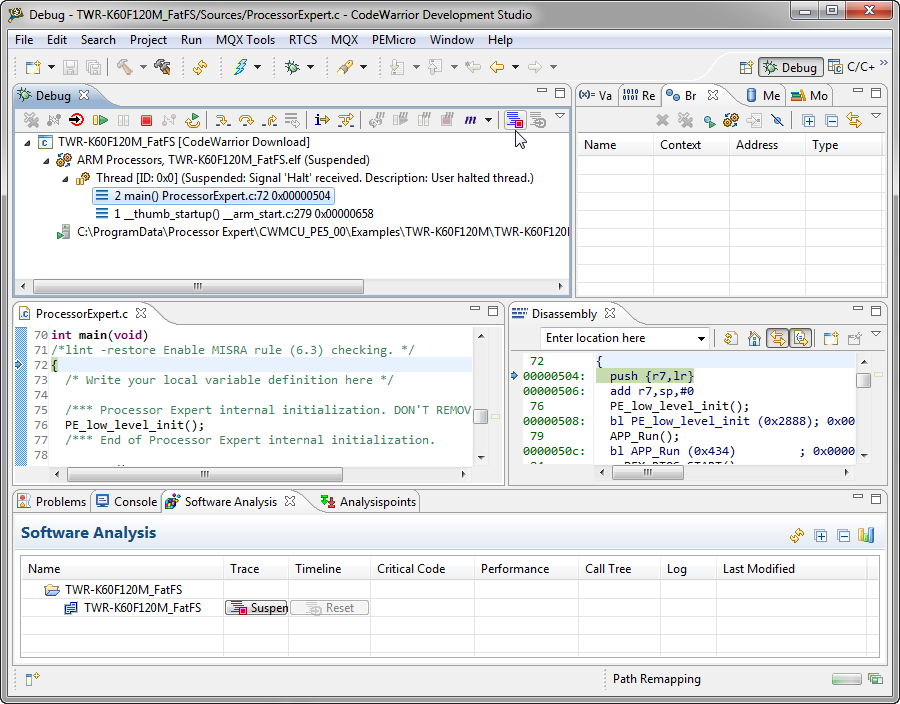Toggle Link with Active Debug Context in Disassembly
The image size is (900, 704).
click(x=777, y=339)
